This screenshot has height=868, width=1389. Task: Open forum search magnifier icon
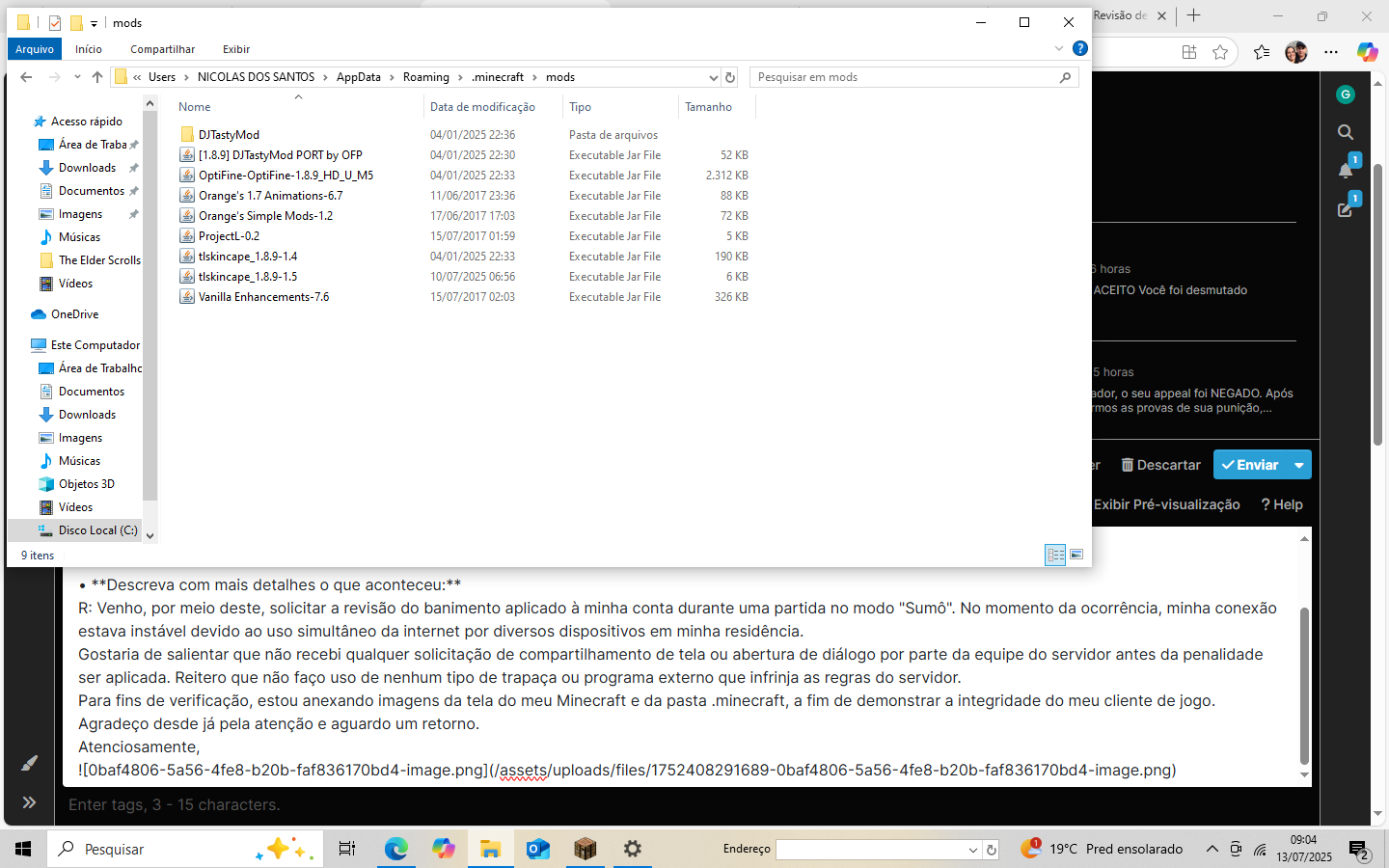(x=1346, y=132)
